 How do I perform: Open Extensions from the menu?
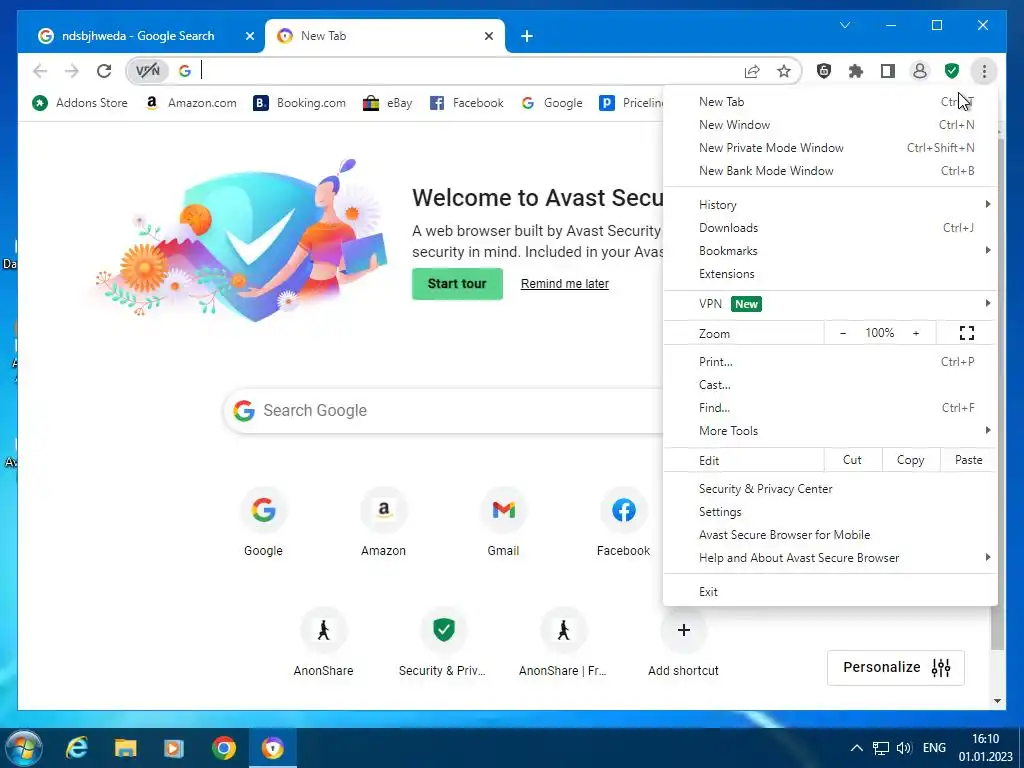click(830, 274)
